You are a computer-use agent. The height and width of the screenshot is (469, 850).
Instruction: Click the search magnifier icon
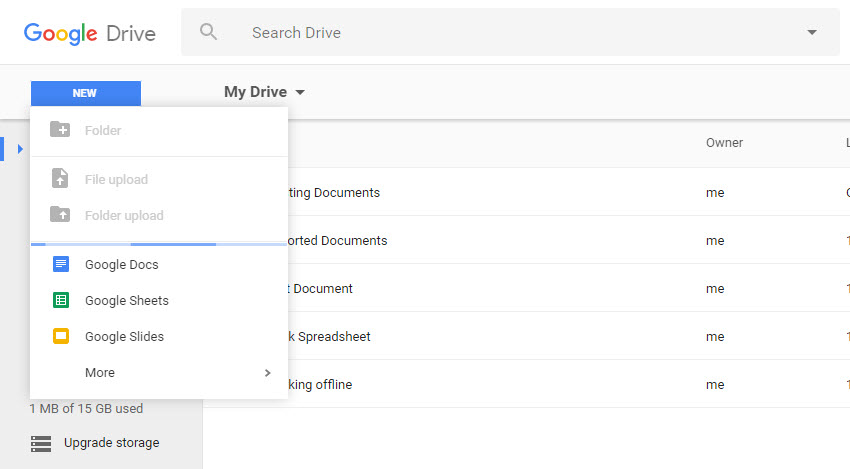(x=208, y=32)
